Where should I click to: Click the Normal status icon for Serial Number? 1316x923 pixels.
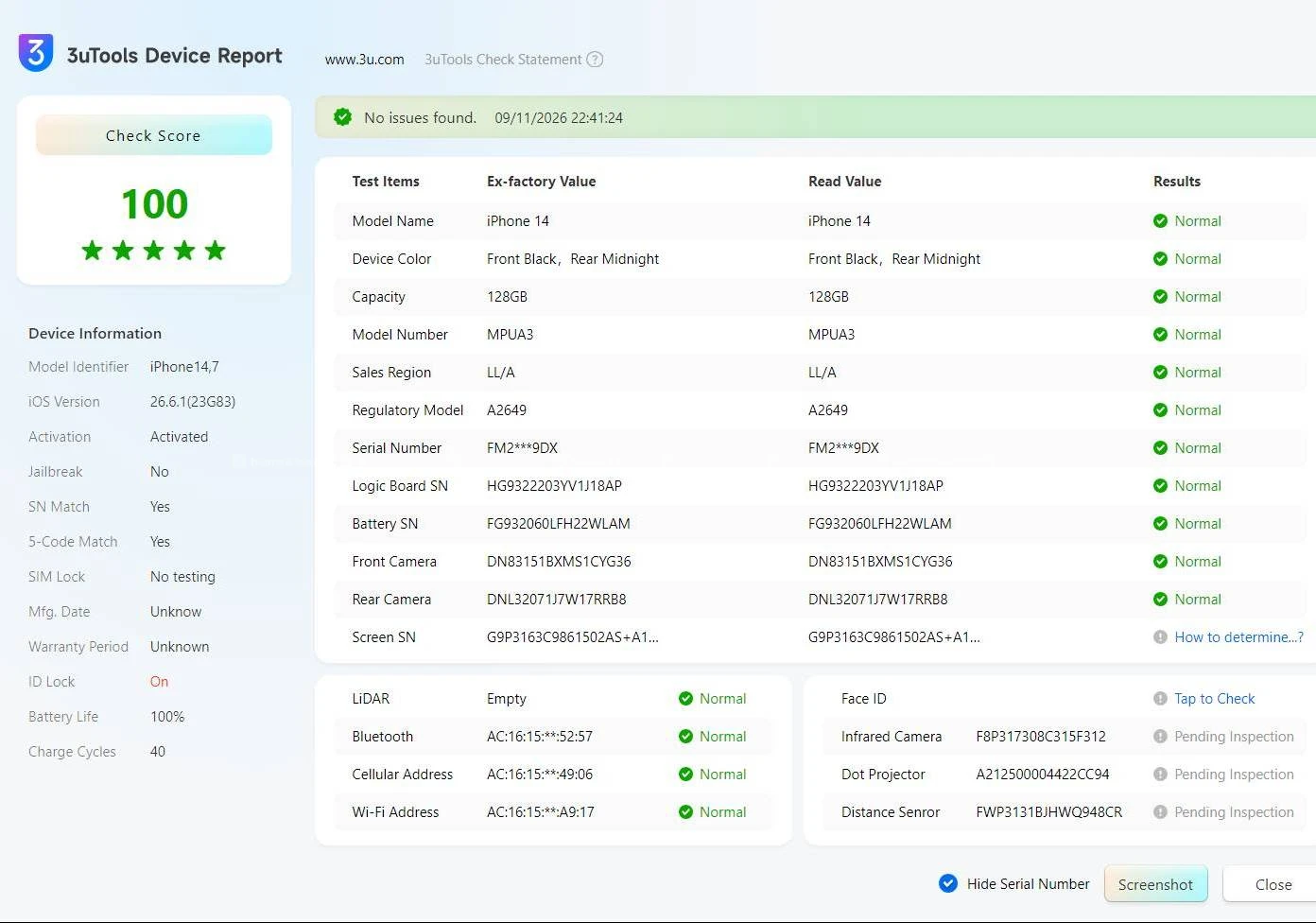[1160, 448]
